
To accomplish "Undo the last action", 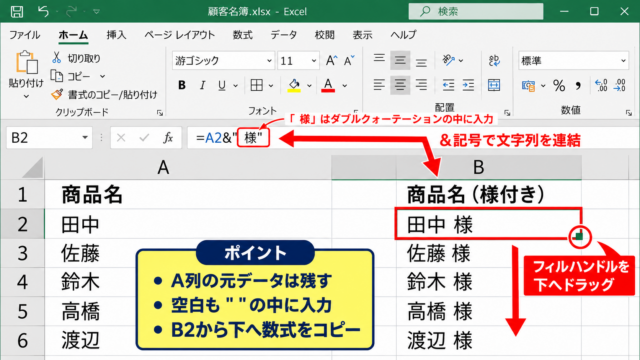I will (43, 11).
